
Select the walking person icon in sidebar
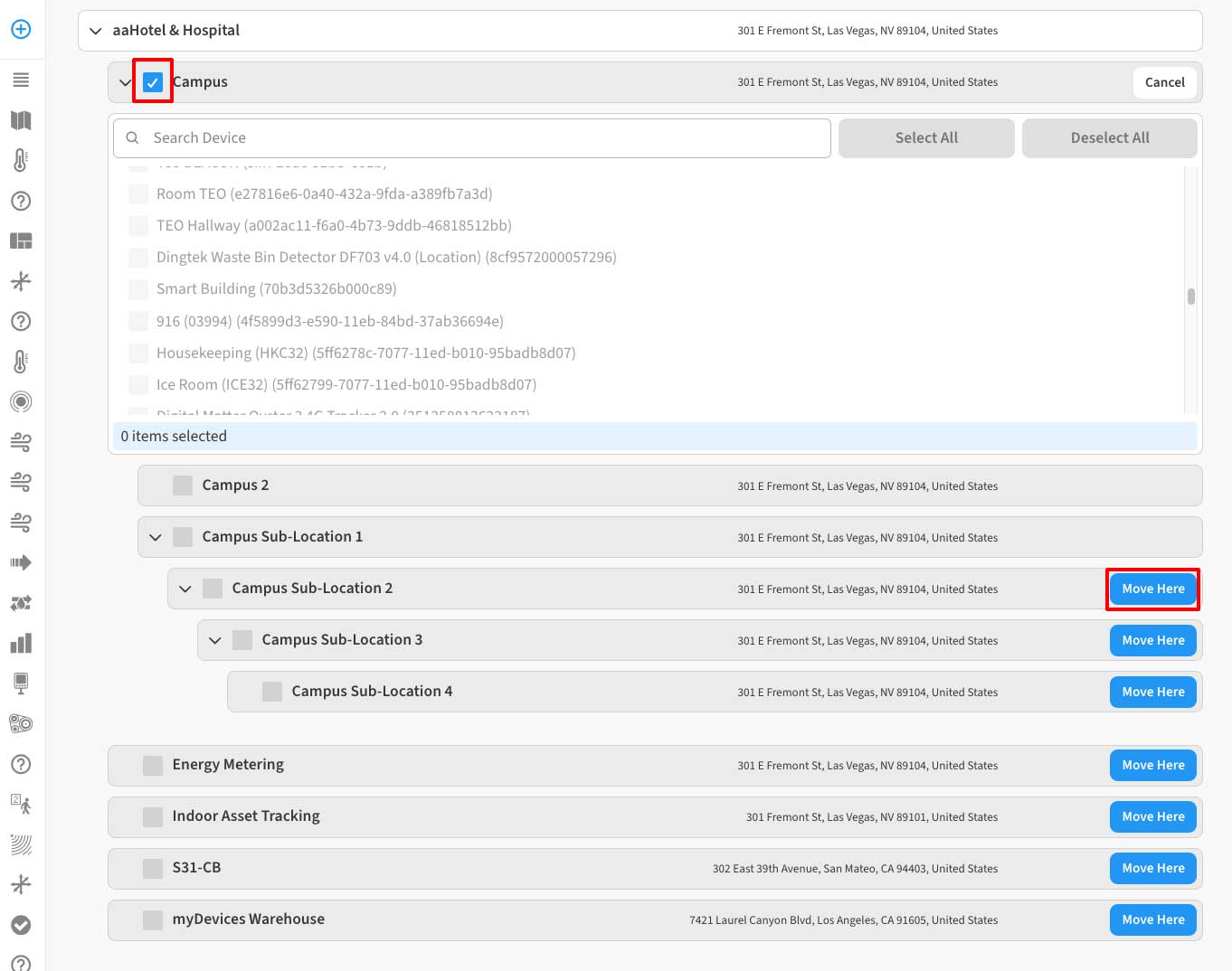[21, 804]
